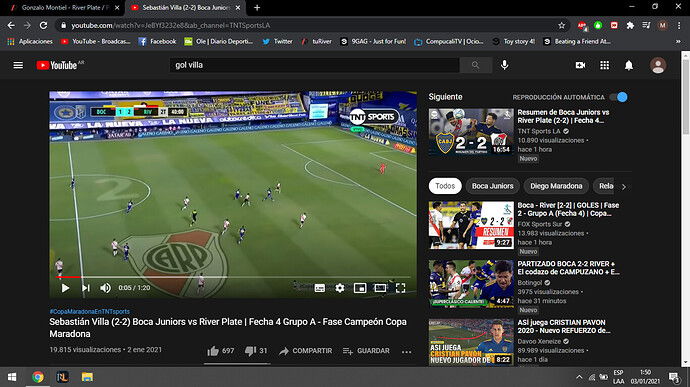Screen dimensions: 690x387
Task: Select the Boca Juniors filter chip
Action: (x=492, y=186)
